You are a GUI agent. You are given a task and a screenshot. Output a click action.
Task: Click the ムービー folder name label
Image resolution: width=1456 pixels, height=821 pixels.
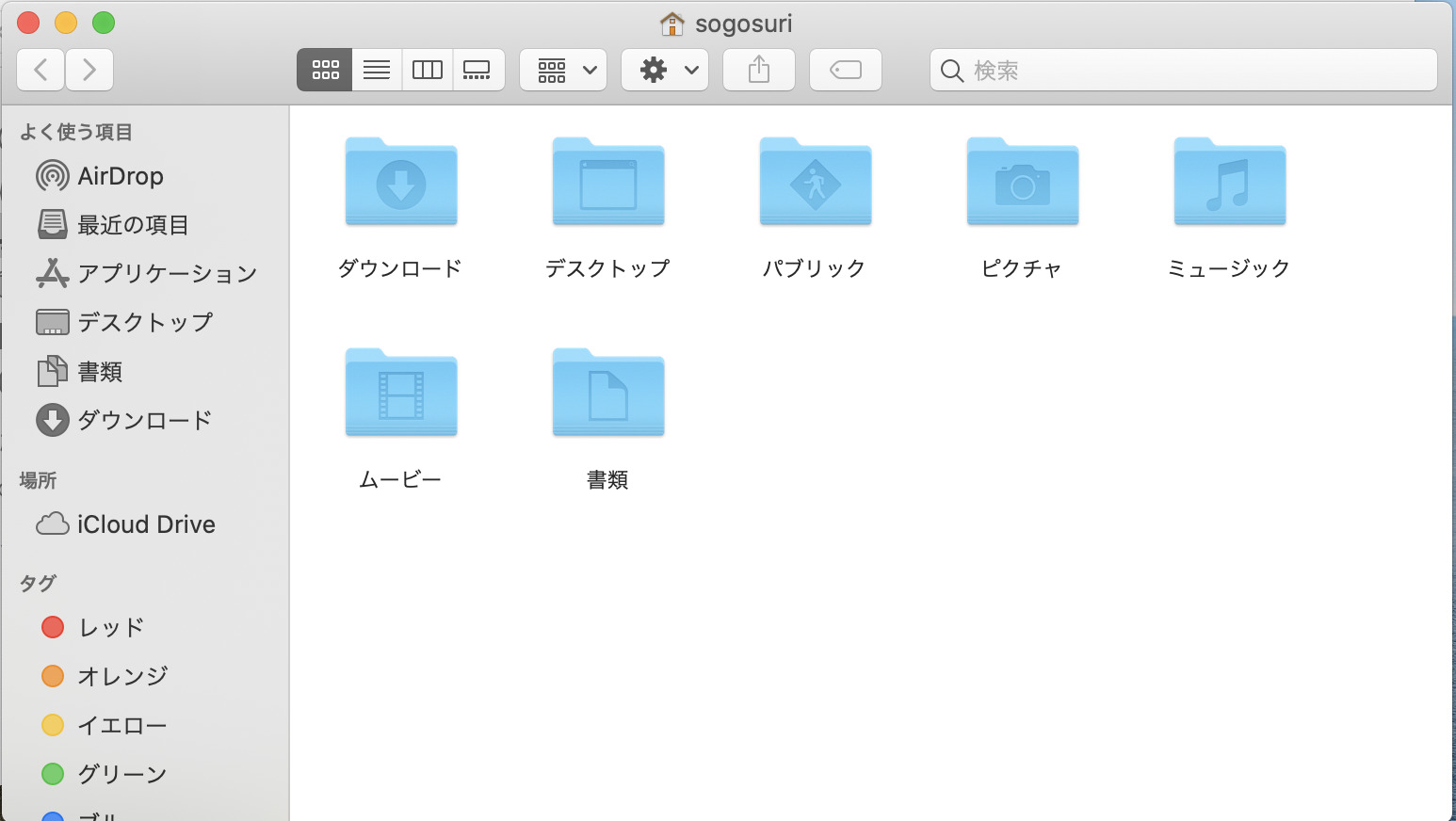400,480
